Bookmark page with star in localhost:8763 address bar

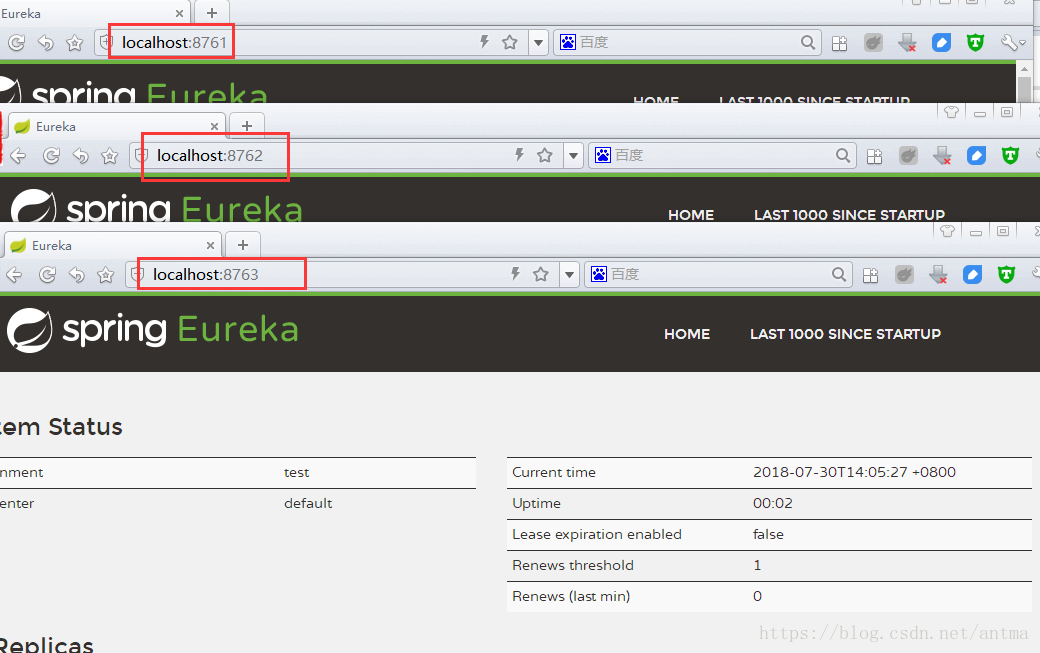coord(541,274)
